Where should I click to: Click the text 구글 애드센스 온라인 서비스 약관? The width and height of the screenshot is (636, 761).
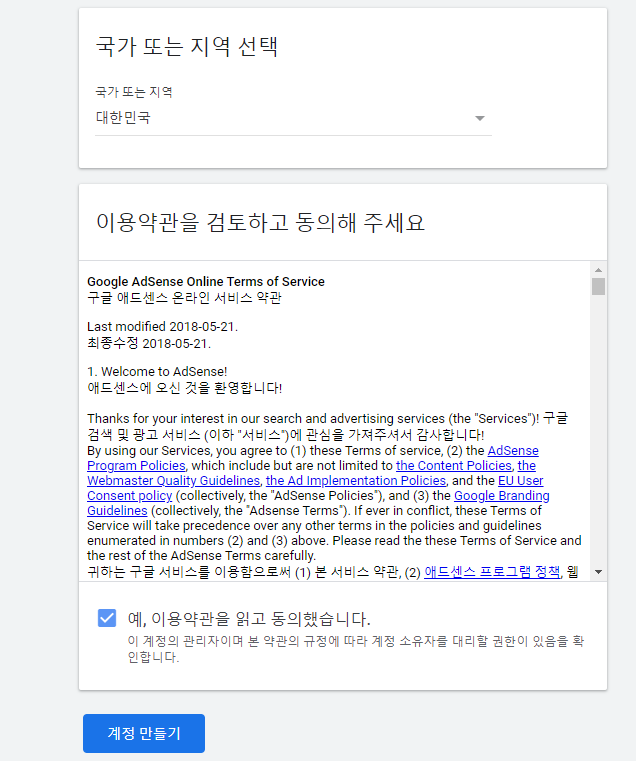pos(184,298)
